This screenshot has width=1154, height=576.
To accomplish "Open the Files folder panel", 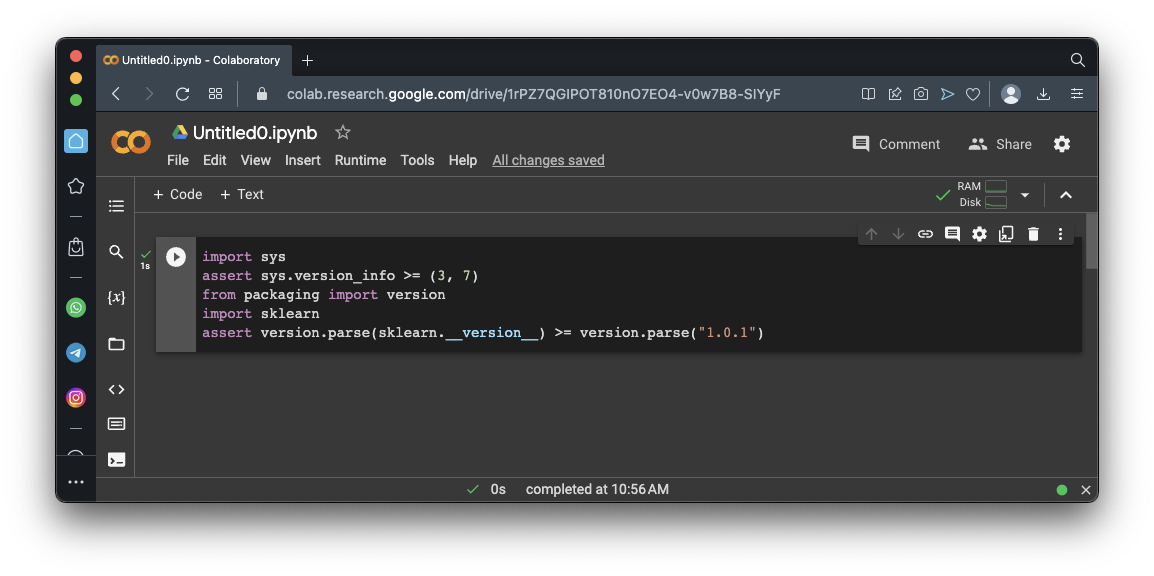I will click(x=116, y=344).
